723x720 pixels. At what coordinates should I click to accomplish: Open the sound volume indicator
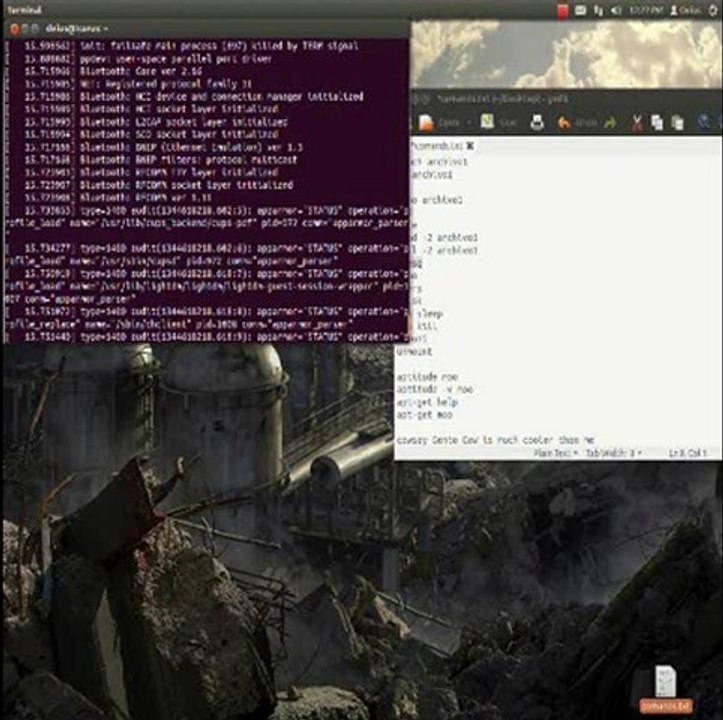coord(616,10)
